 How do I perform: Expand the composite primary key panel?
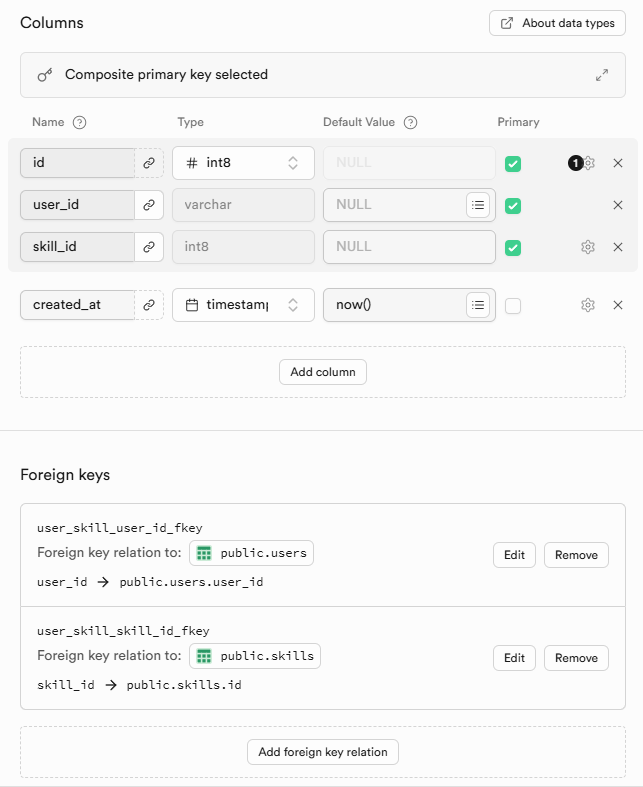click(x=602, y=75)
